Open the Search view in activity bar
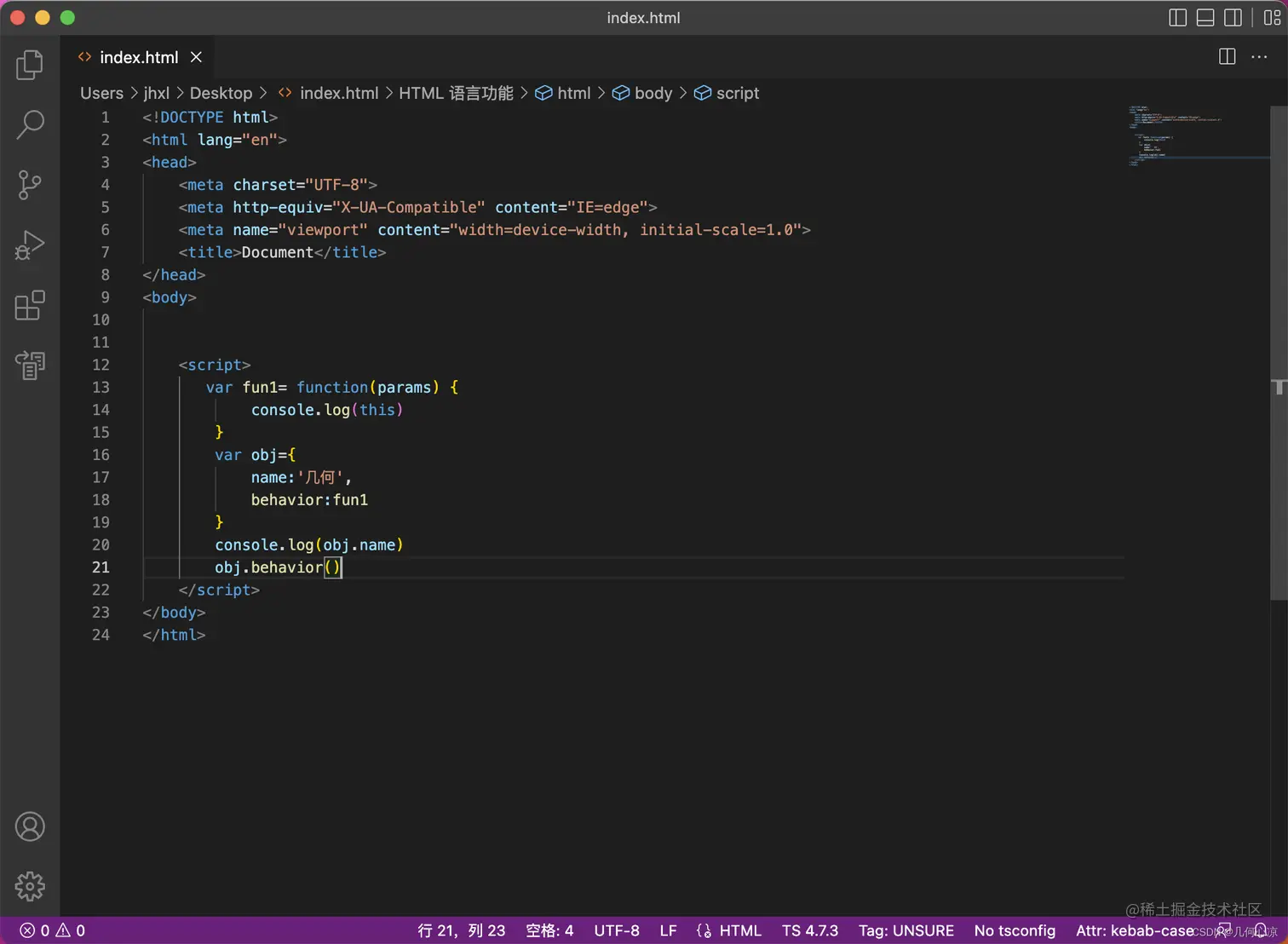Viewport: 1288px width, 944px height. click(30, 124)
